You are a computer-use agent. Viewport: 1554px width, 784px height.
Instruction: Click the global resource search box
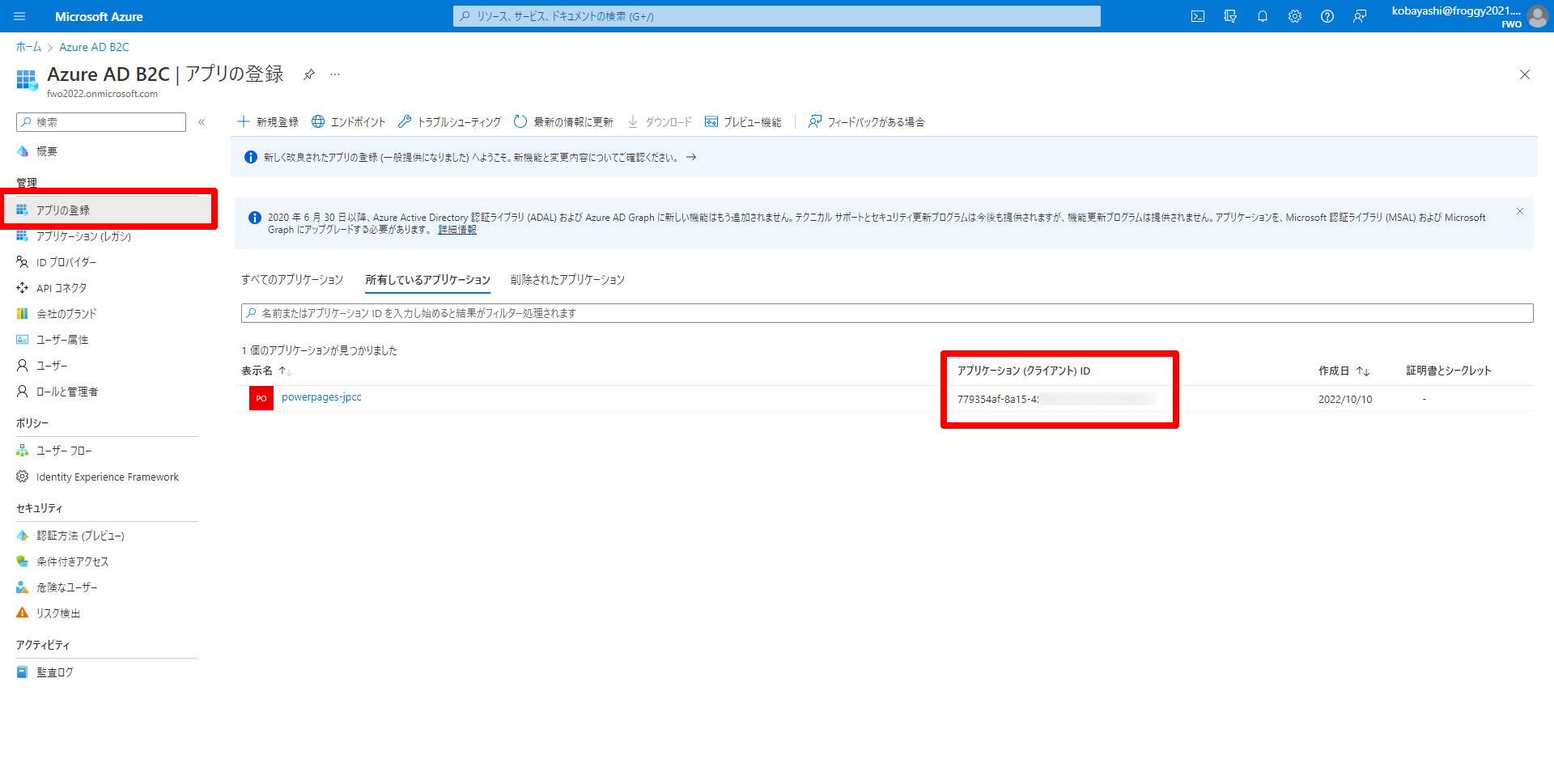point(777,16)
